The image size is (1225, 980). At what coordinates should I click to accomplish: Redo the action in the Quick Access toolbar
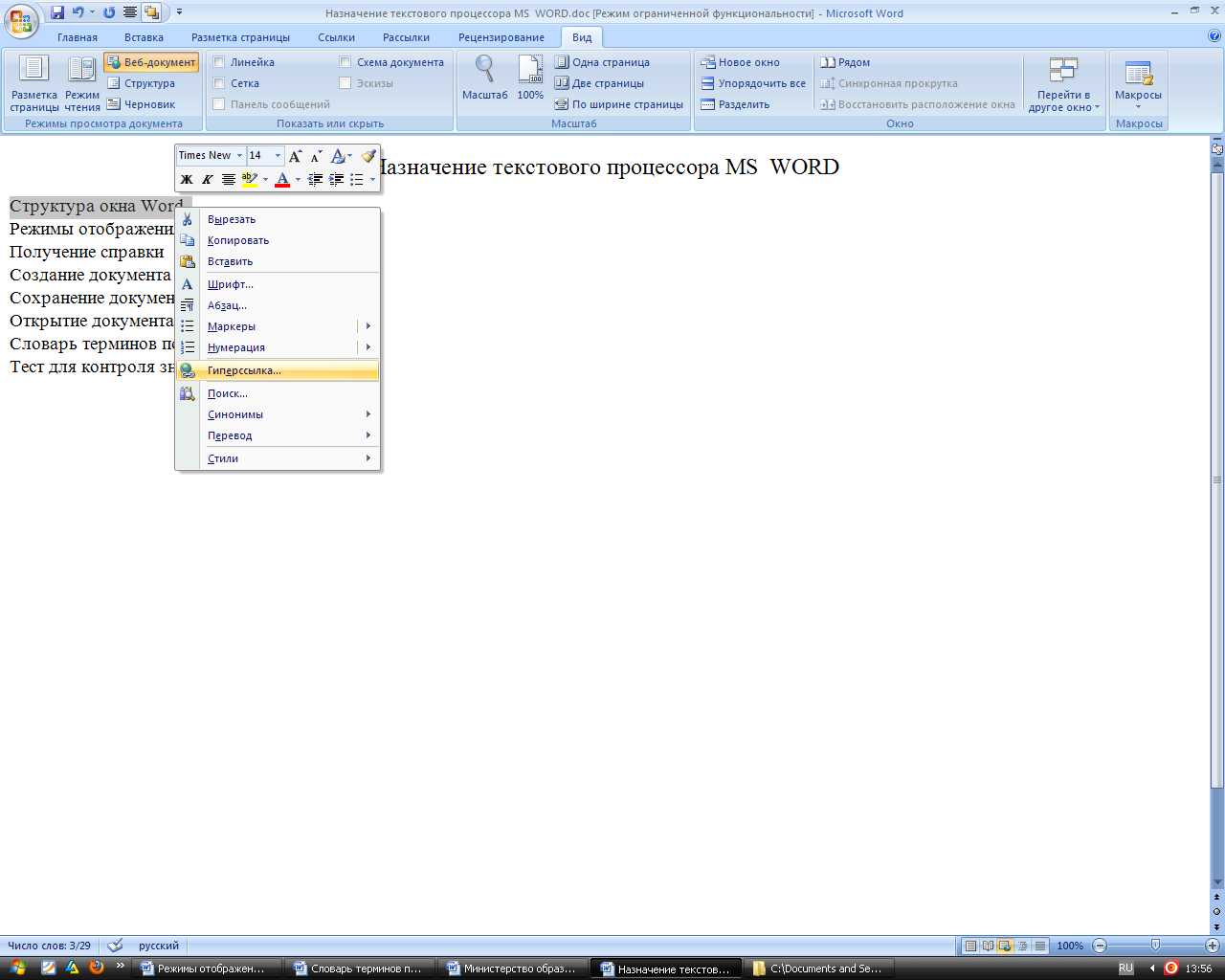[109, 12]
